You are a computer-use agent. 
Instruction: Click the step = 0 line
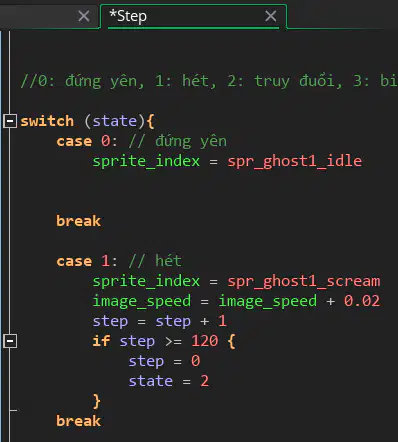click(164, 361)
